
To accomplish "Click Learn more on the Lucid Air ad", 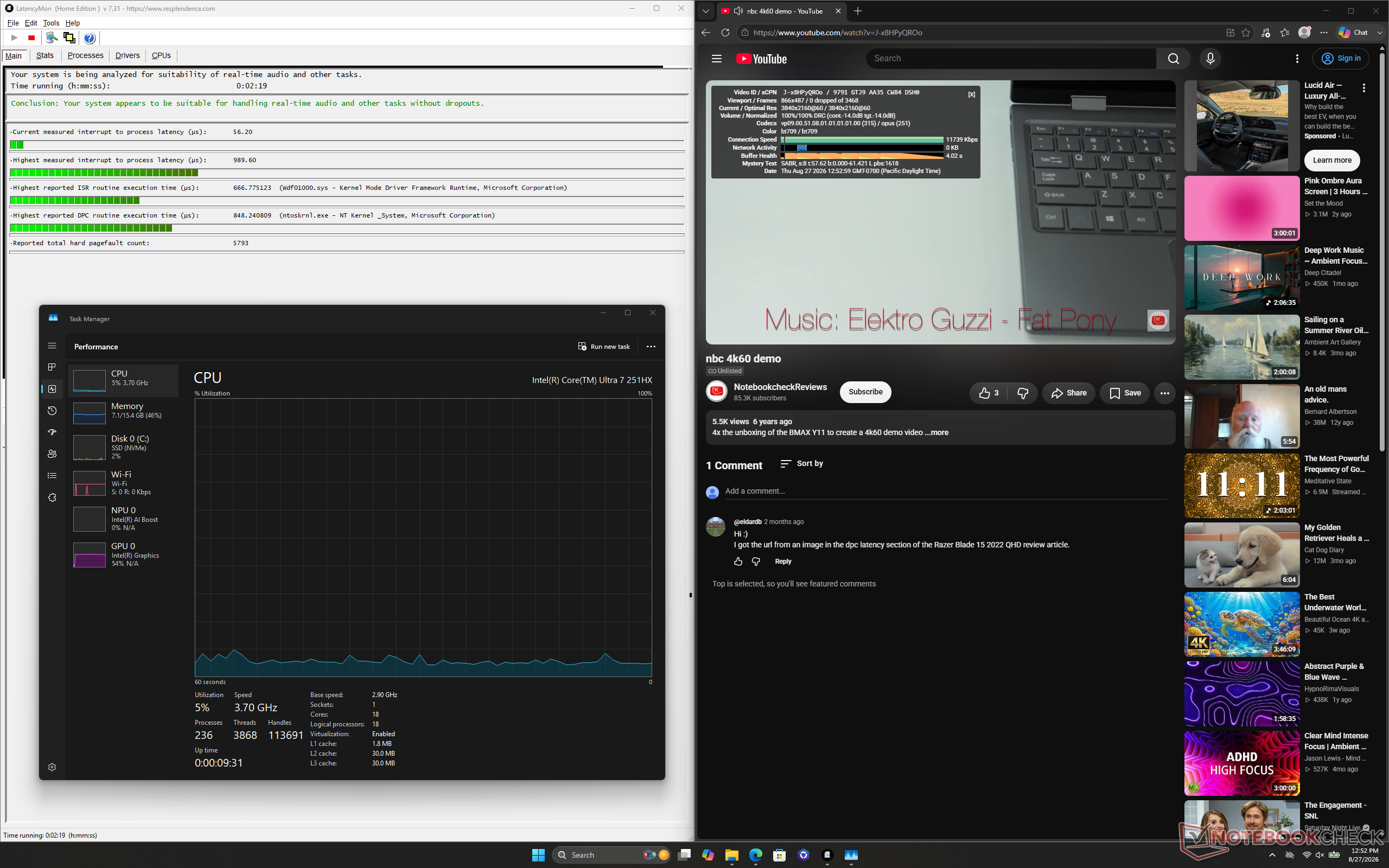I will (x=1332, y=160).
